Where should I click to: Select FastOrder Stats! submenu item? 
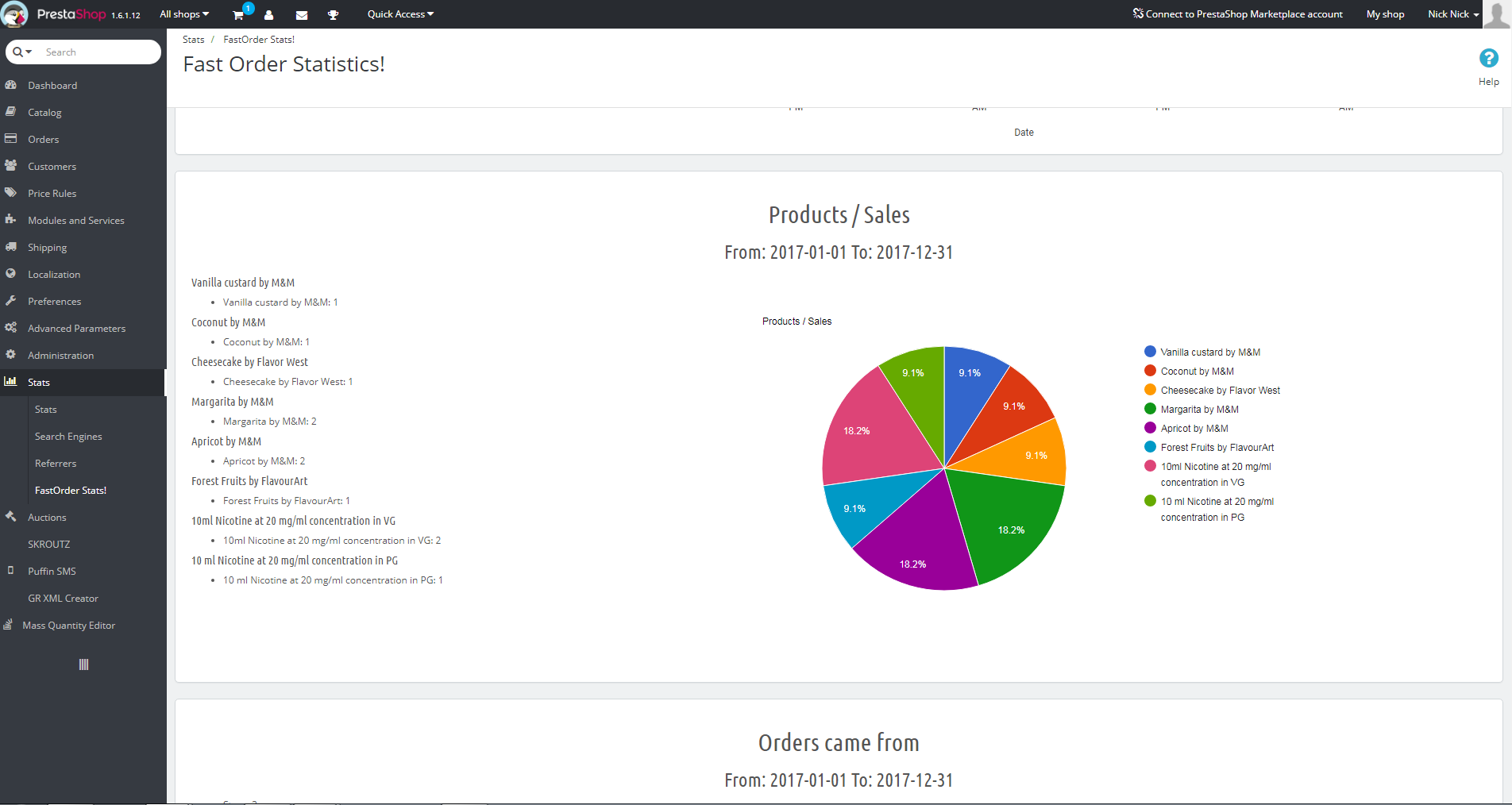tap(71, 491)
